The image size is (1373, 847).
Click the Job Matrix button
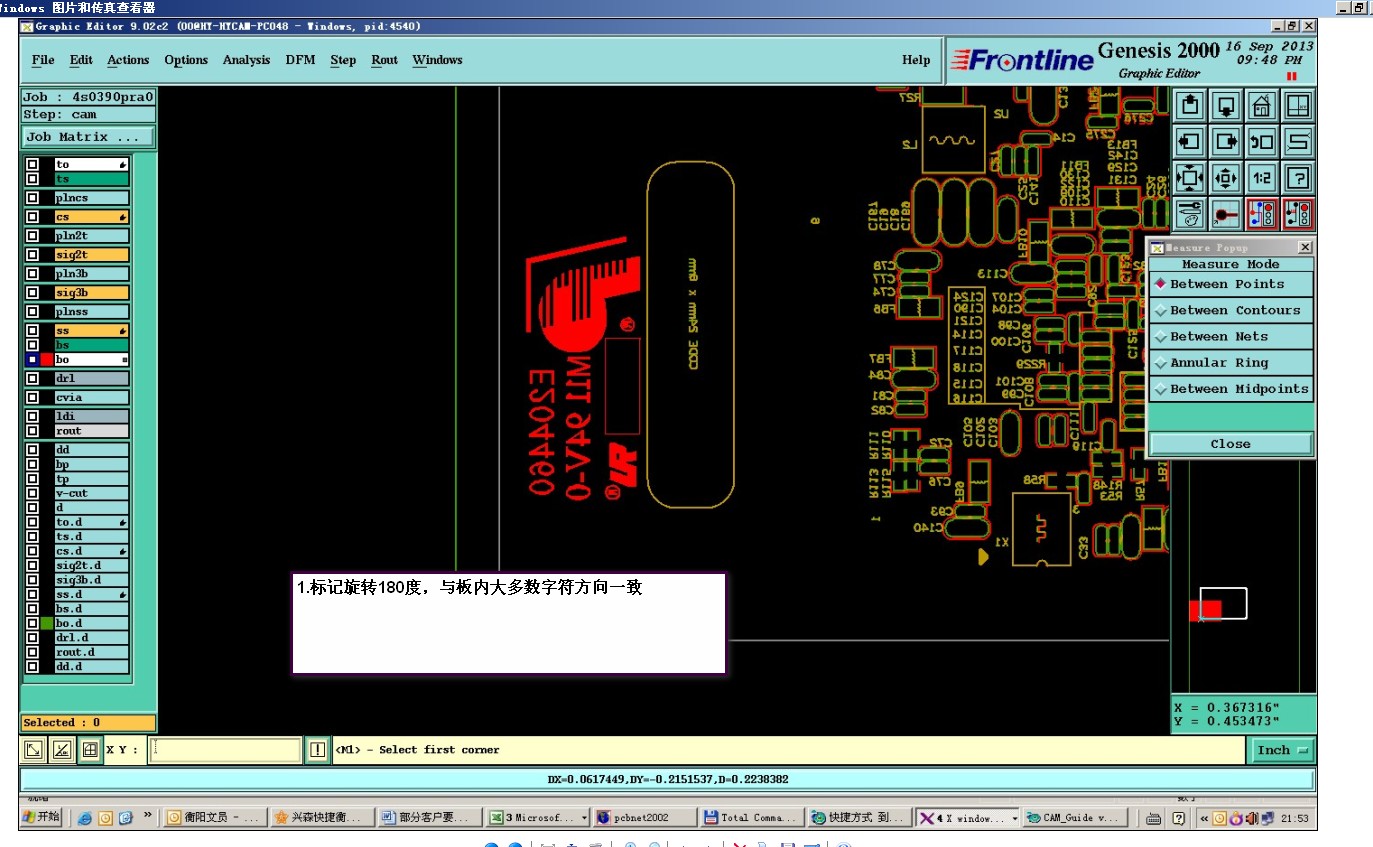click(88, 137)
